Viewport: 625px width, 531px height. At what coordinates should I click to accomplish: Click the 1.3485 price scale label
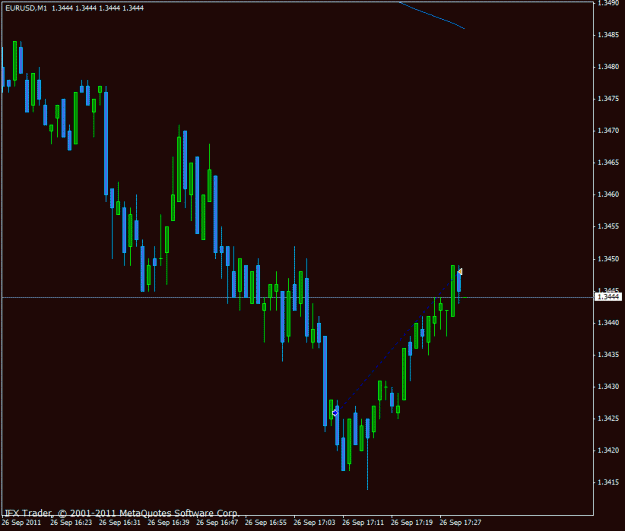(608, 35)
